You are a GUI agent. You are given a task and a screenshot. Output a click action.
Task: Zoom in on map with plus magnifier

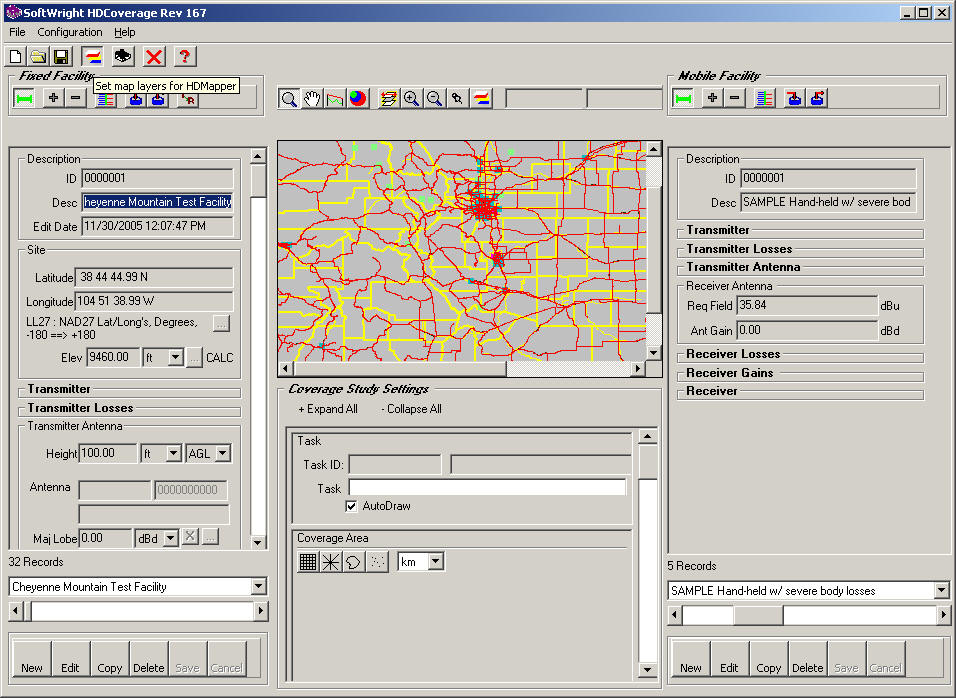pos(412,99)
